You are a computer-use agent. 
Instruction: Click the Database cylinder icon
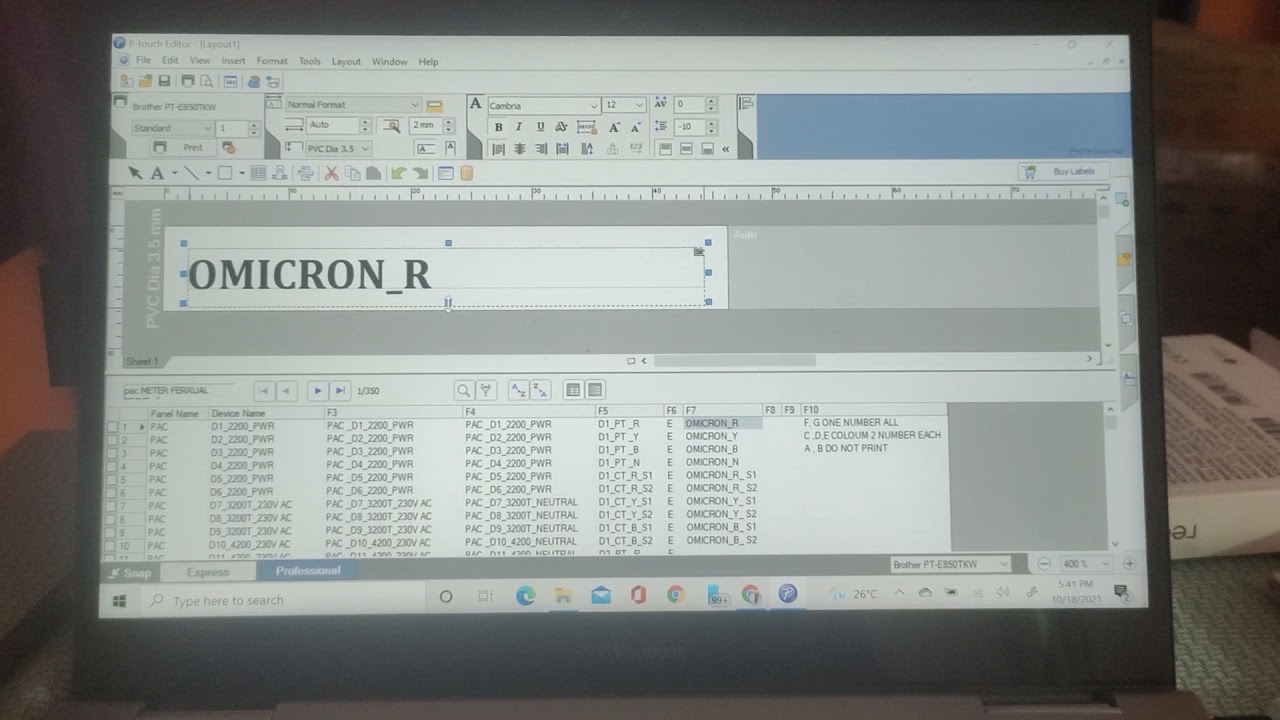(x=465, y=173)
